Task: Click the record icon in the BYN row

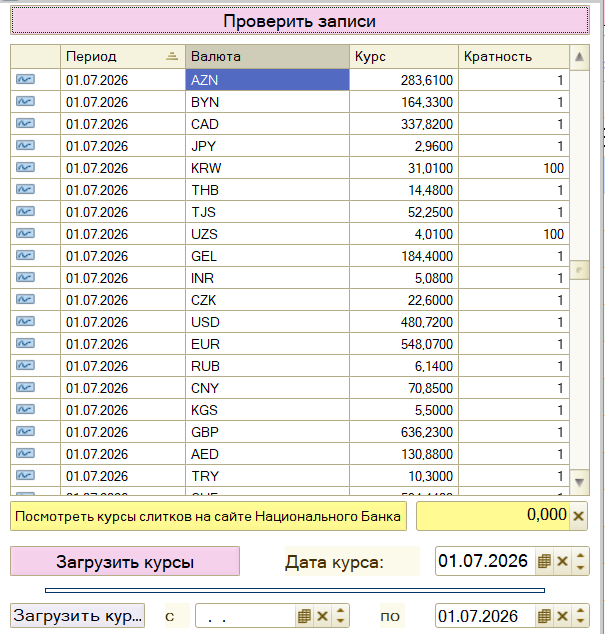Action: click(x=25, y=101)
